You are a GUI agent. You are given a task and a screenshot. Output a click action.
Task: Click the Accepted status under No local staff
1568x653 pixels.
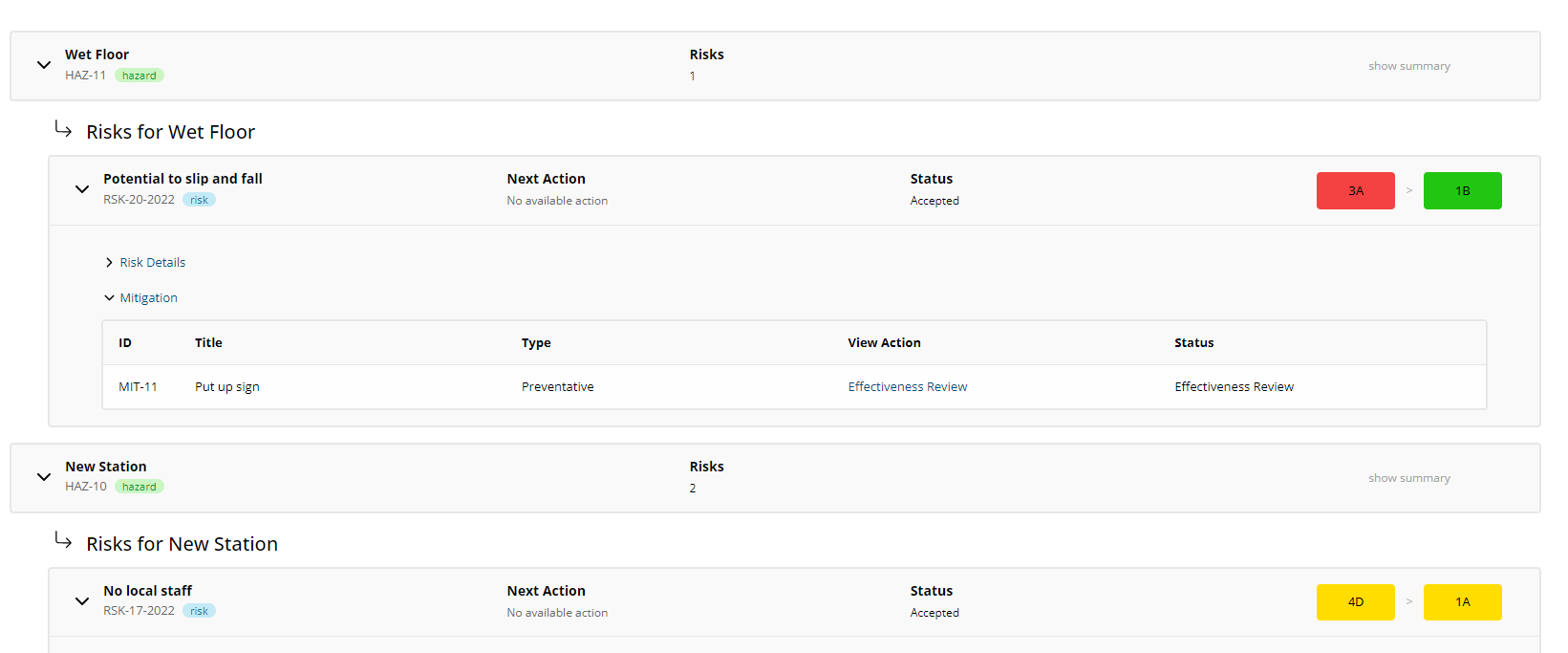934,613
